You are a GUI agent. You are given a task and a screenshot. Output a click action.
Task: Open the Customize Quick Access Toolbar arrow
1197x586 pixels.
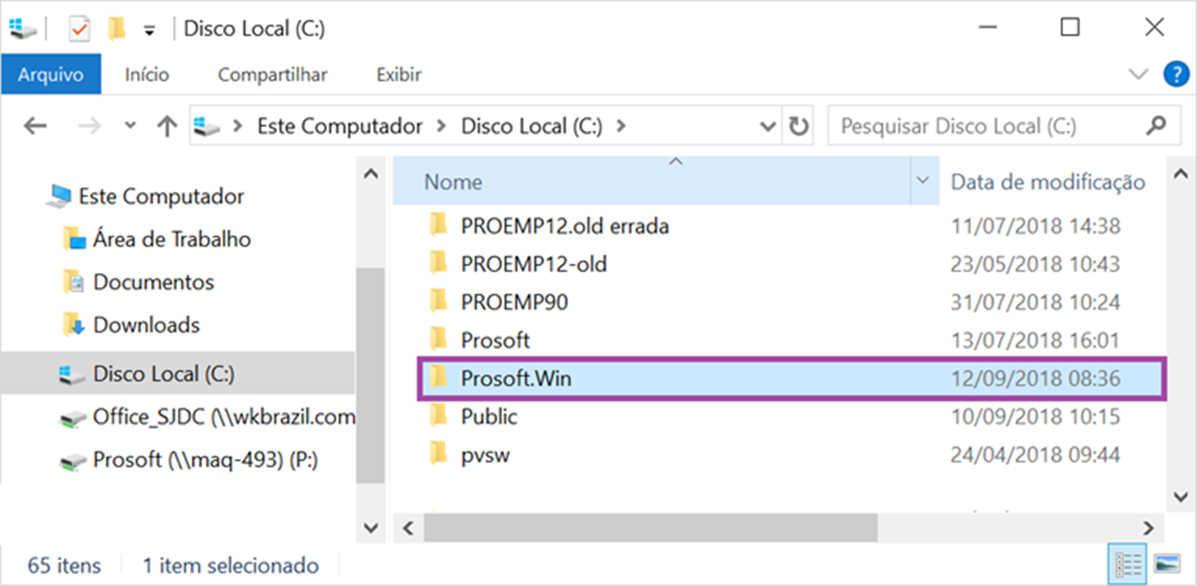[150, 31]
